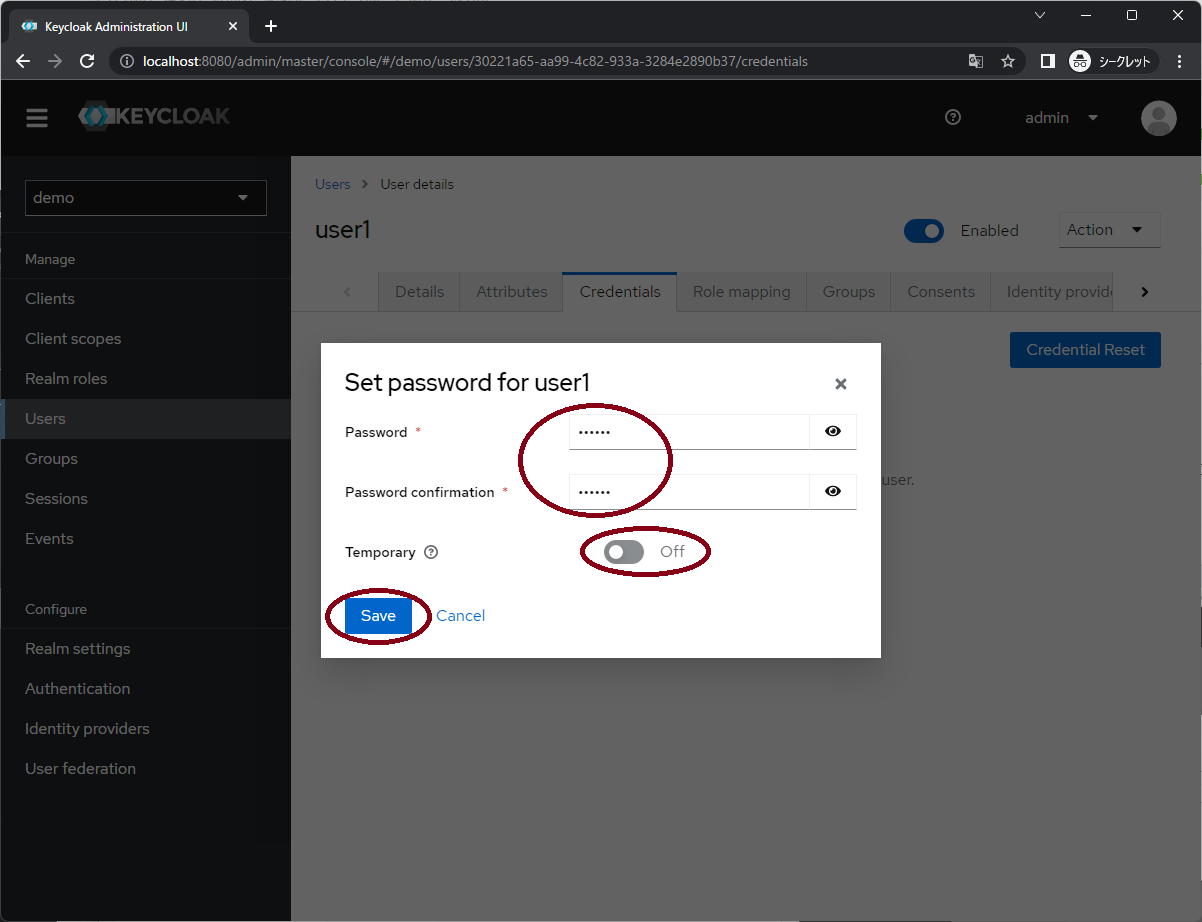
Task: Click the incognito profile indicator
Action: click(1113, 61)
